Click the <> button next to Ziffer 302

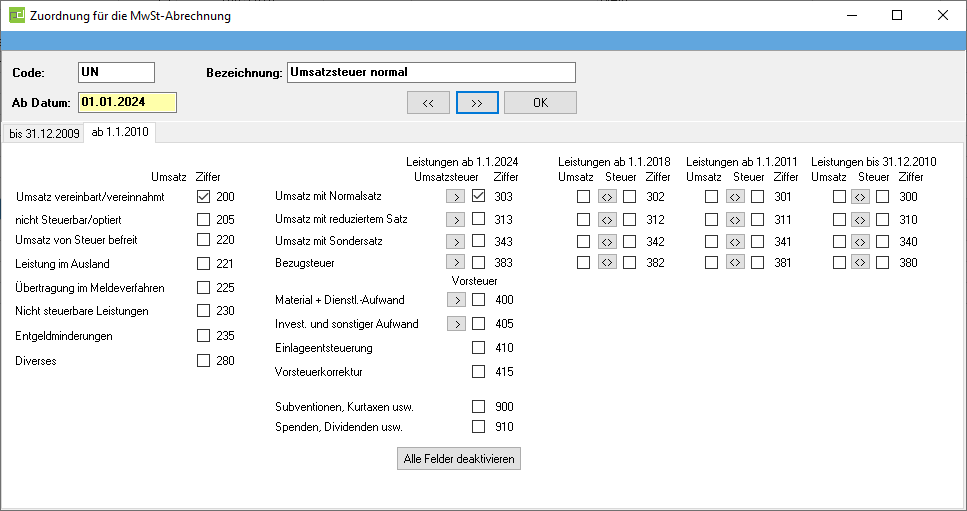tap(606, 197)
